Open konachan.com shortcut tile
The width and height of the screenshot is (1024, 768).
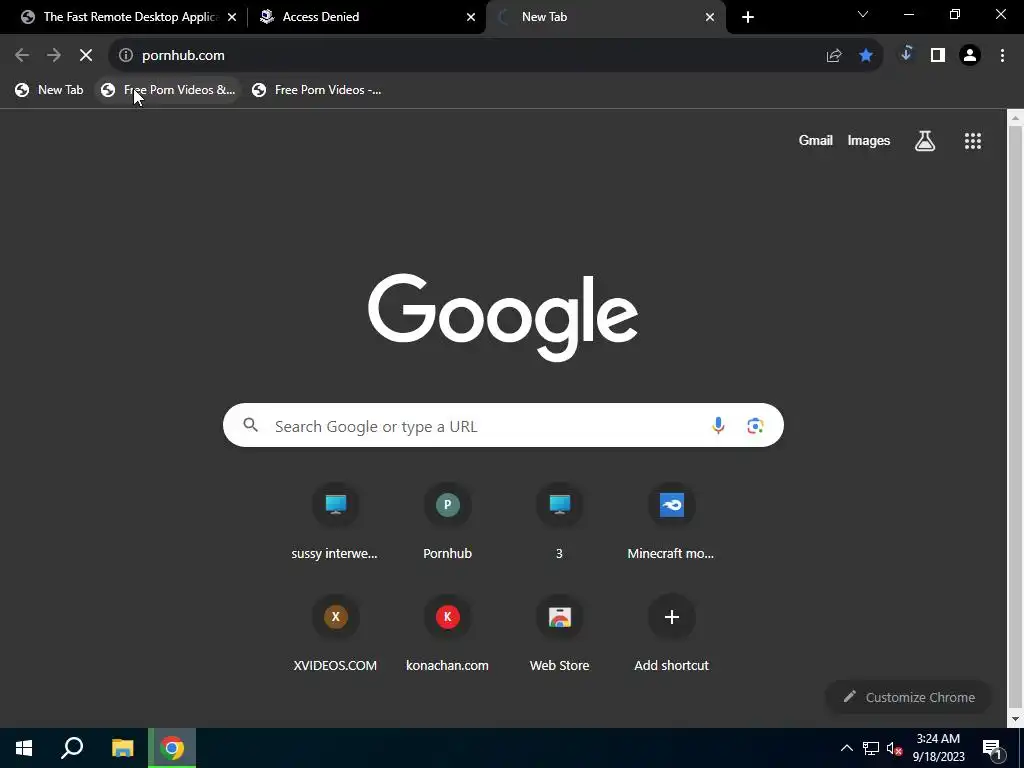[x=447, y=633]
